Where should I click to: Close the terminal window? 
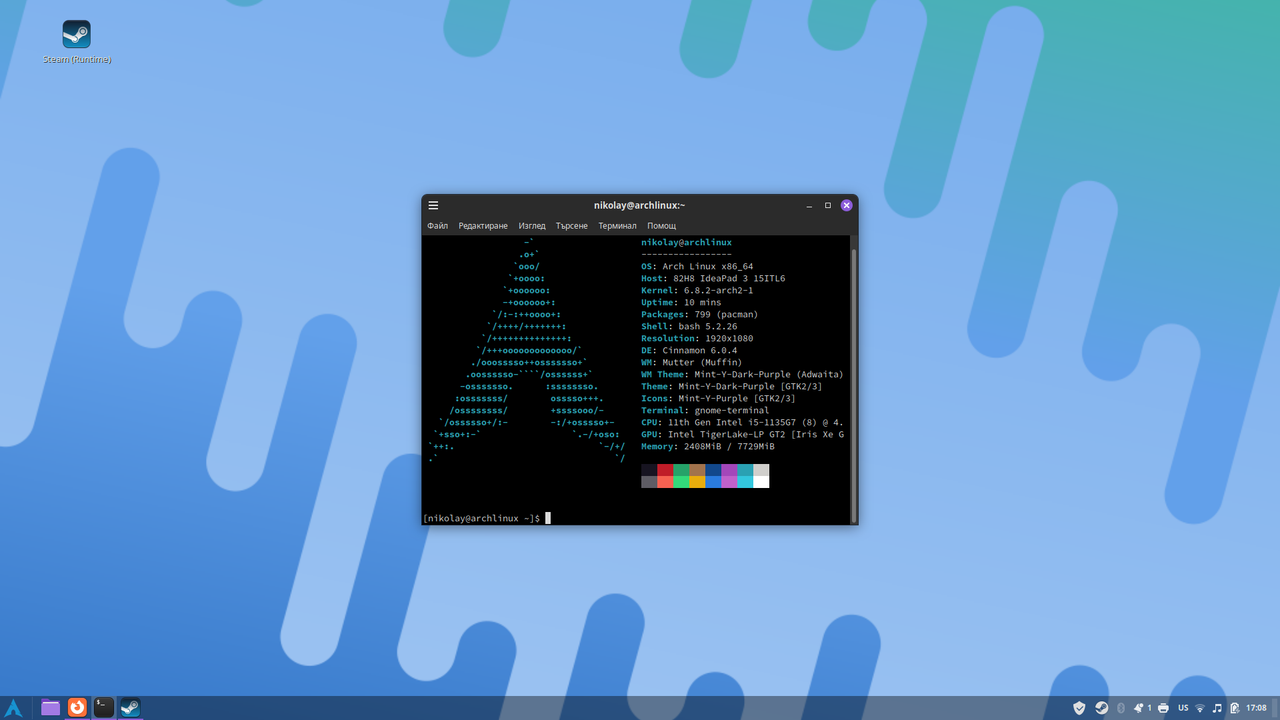[846, 205]
